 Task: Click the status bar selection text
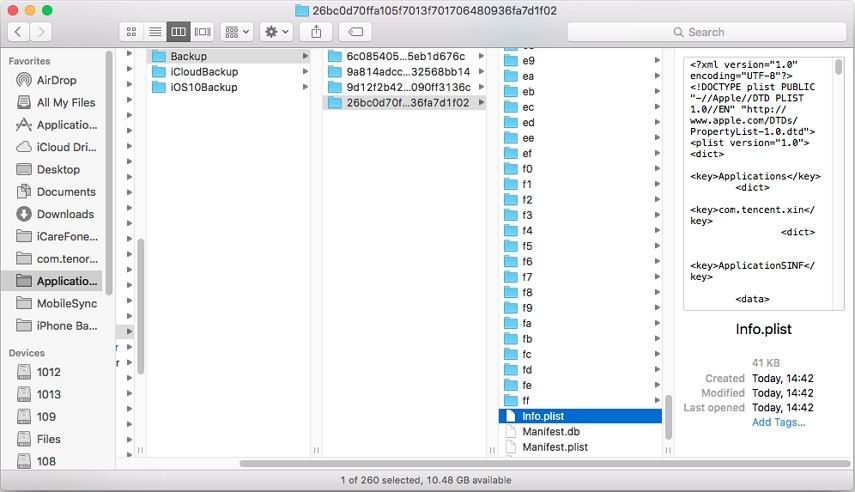tap(426, 480)
